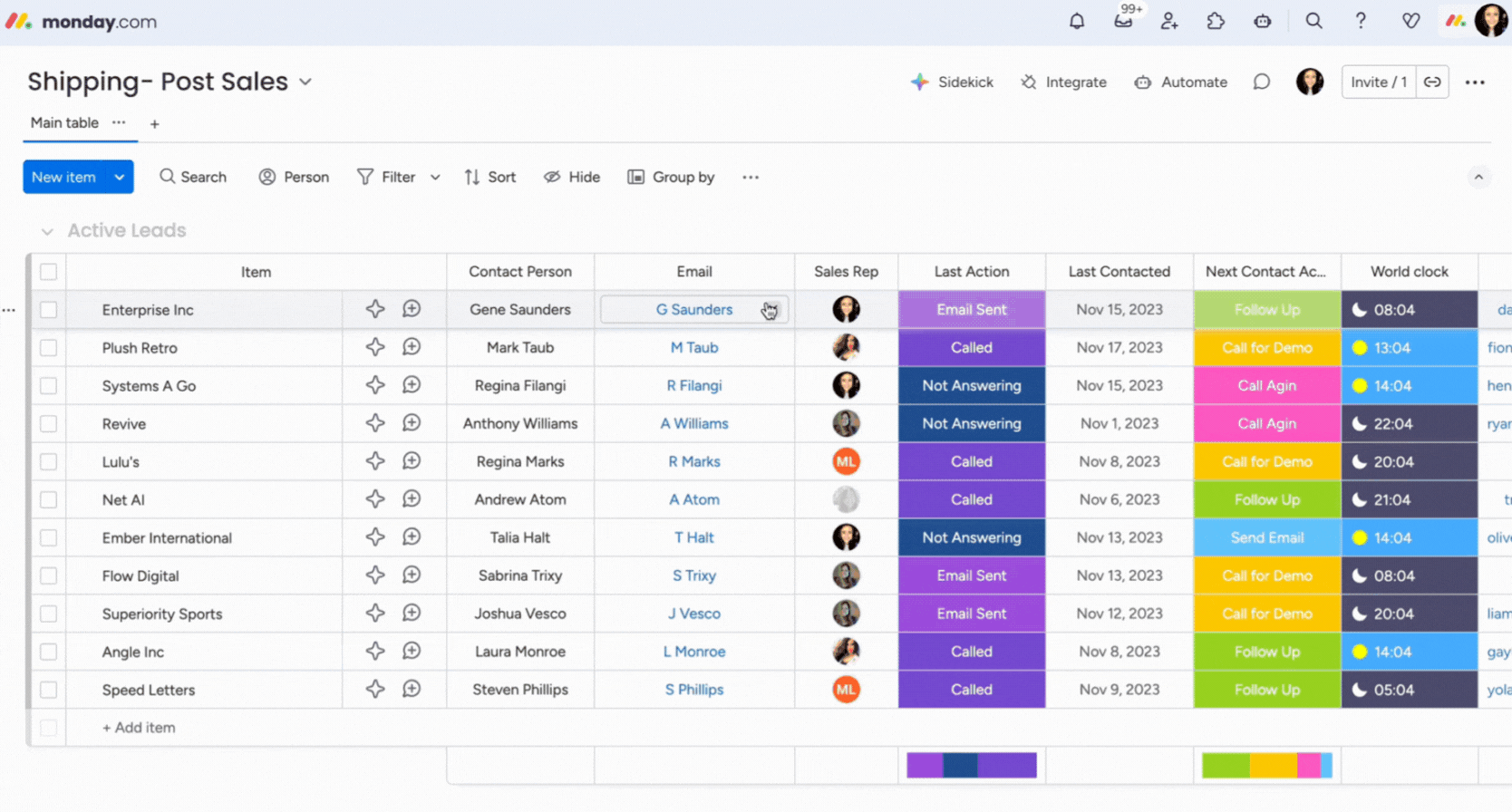The width and height of the screenshot is (1512, 812).
Task: Open the update conversation for Enterprise Inc
Action: (x=412, y=309)
